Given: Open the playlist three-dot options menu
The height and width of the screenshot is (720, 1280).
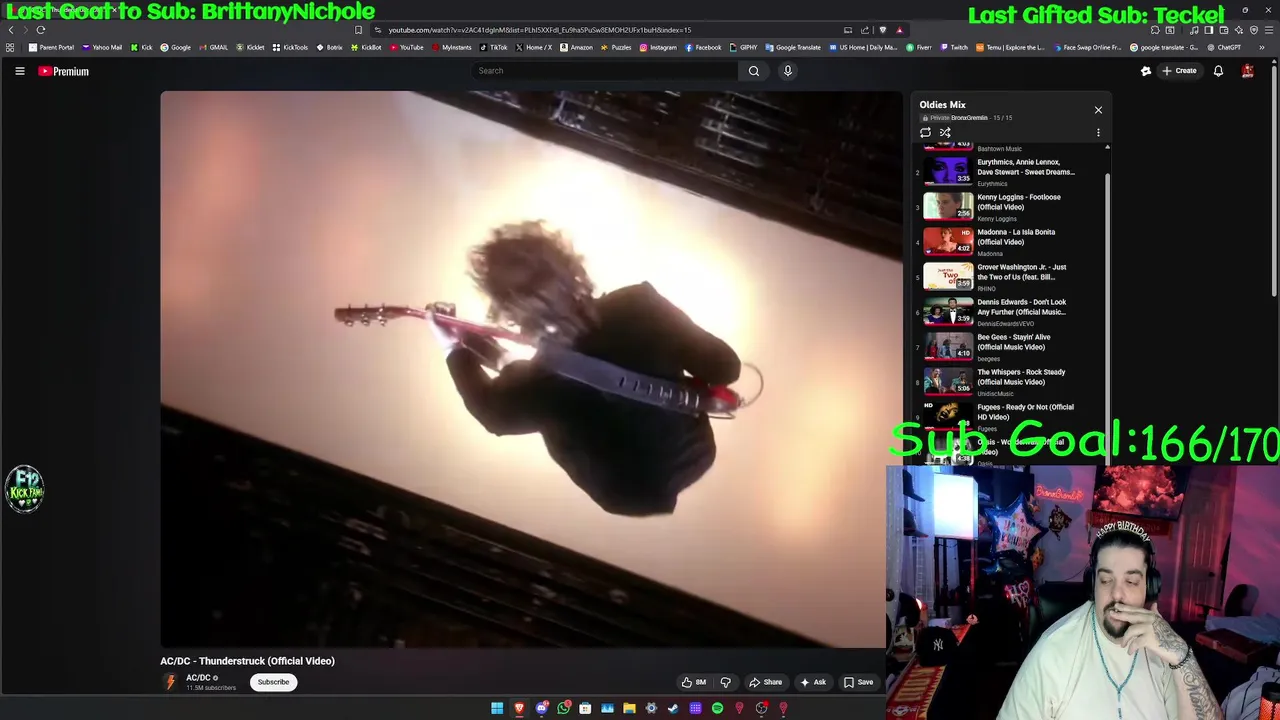Looking at the screenshot, I should 1098,132.
